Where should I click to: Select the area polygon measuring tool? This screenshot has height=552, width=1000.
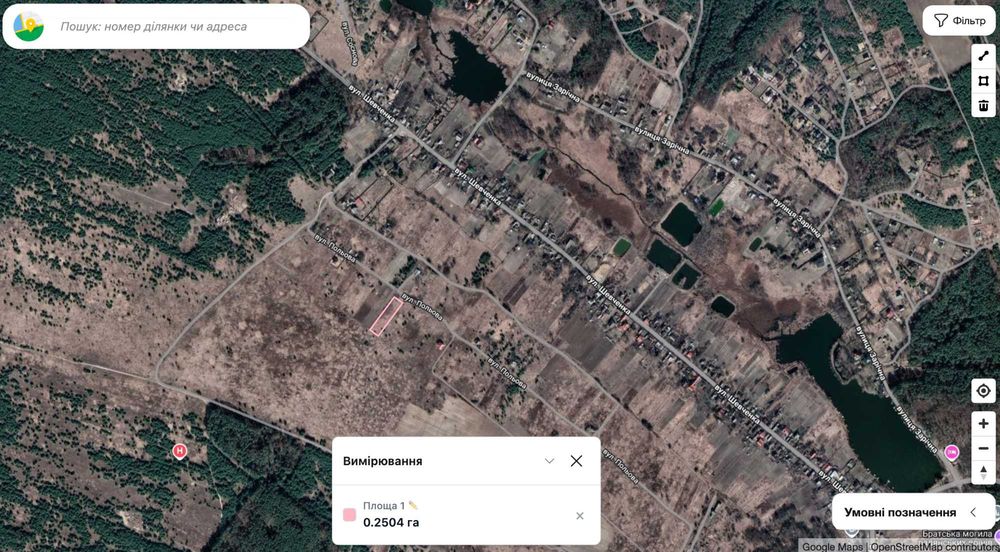[x=983, y=81]
